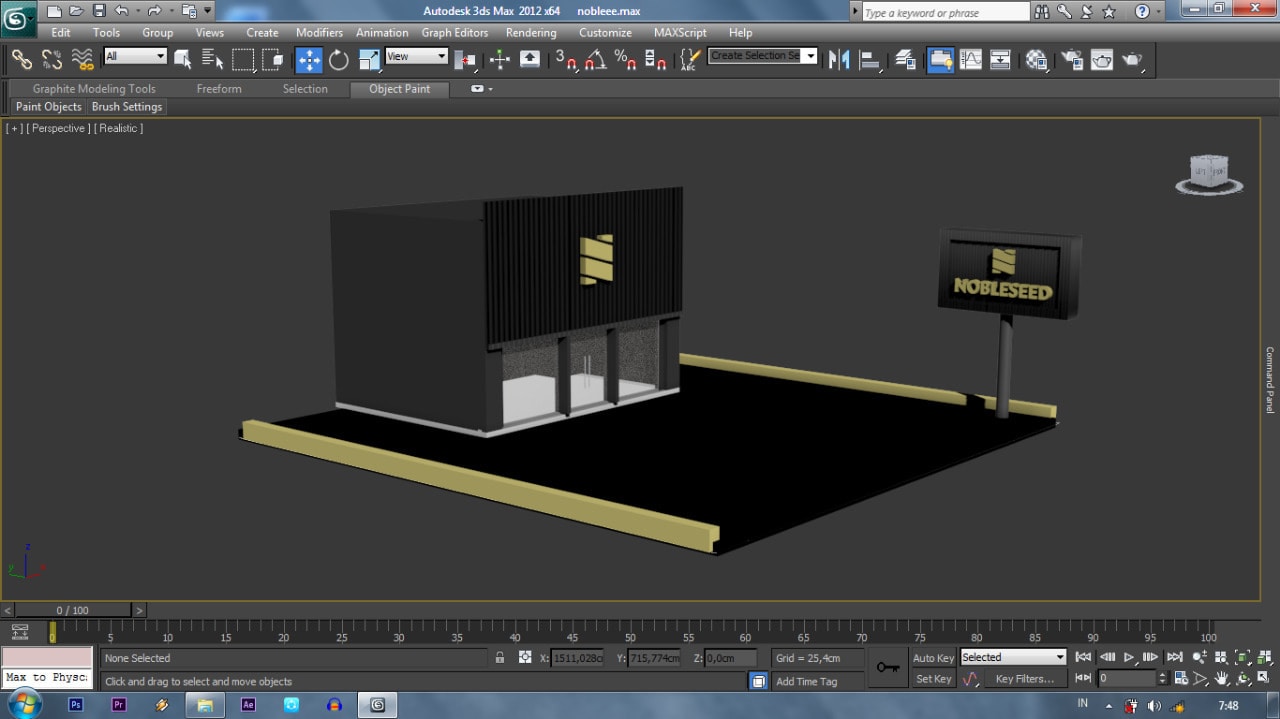The height and width of the screenshot is (719, 1280).
Task: Click the Set Key button
Action: pyautogui.click(x=933, y=679)
